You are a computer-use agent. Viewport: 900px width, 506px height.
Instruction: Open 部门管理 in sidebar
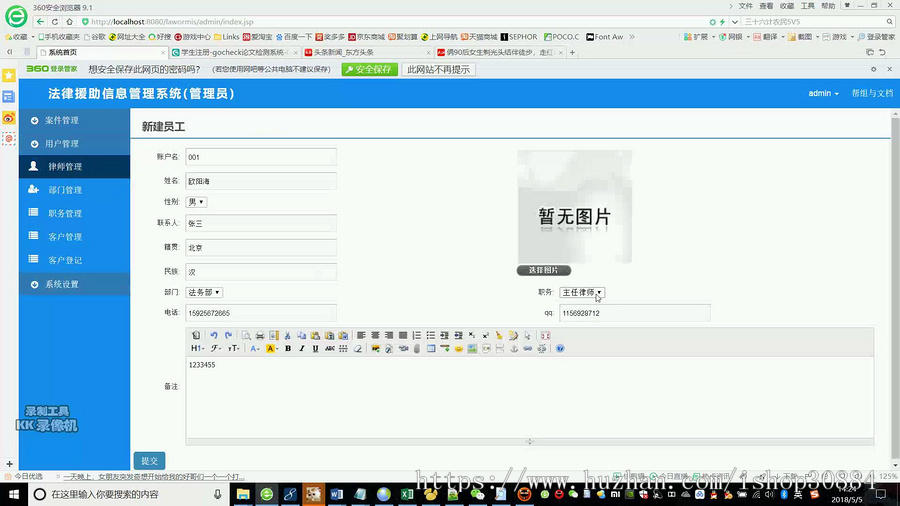point(75,190)
